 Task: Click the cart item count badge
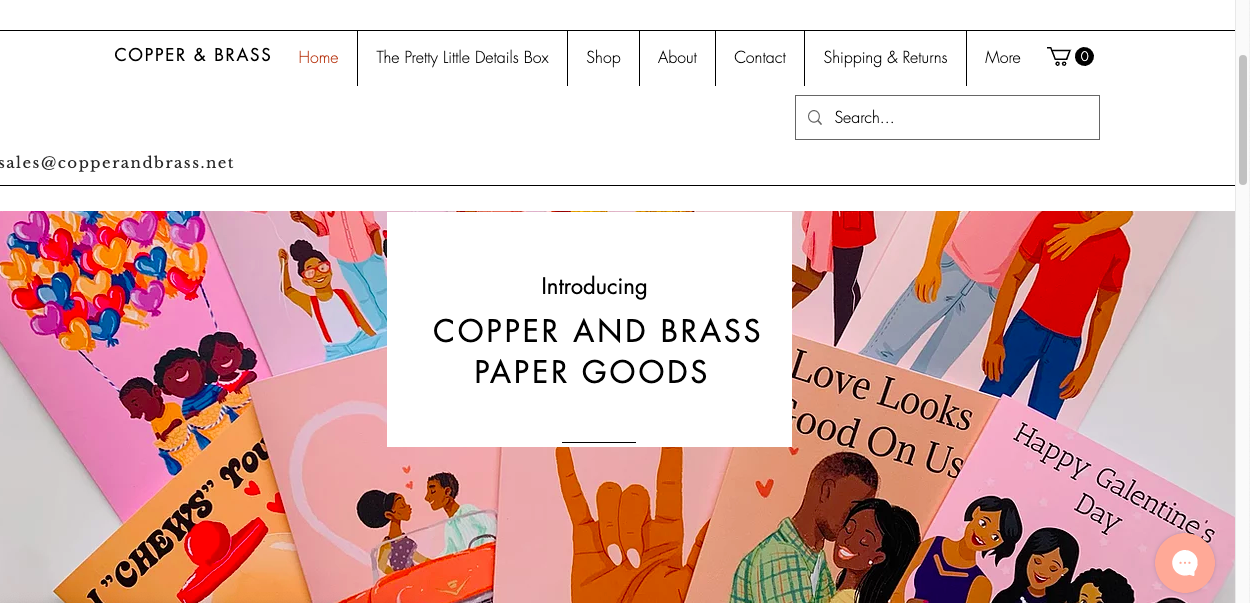pos(1084,57)
